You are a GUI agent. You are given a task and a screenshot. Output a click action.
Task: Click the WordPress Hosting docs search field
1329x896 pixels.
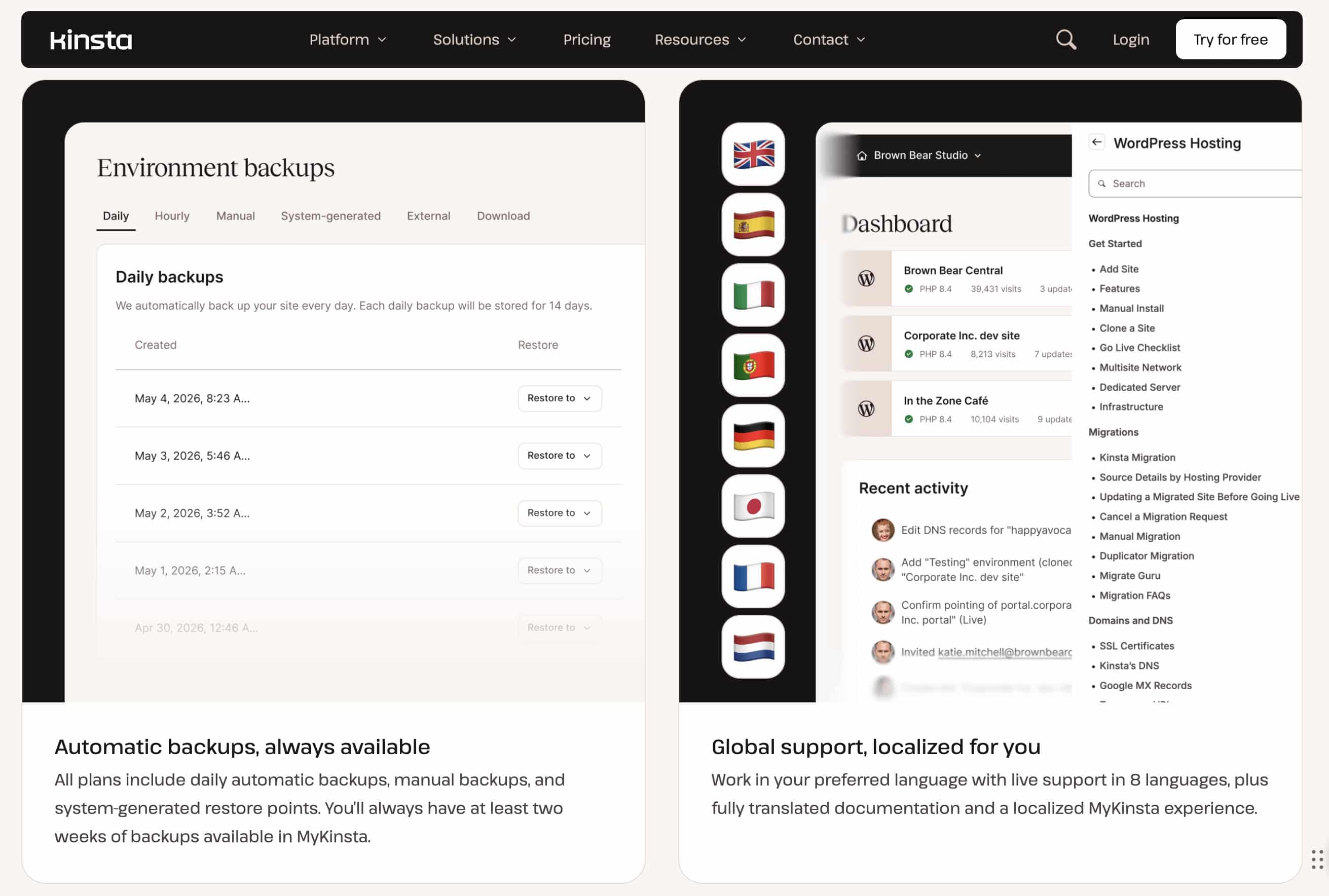1195,183
